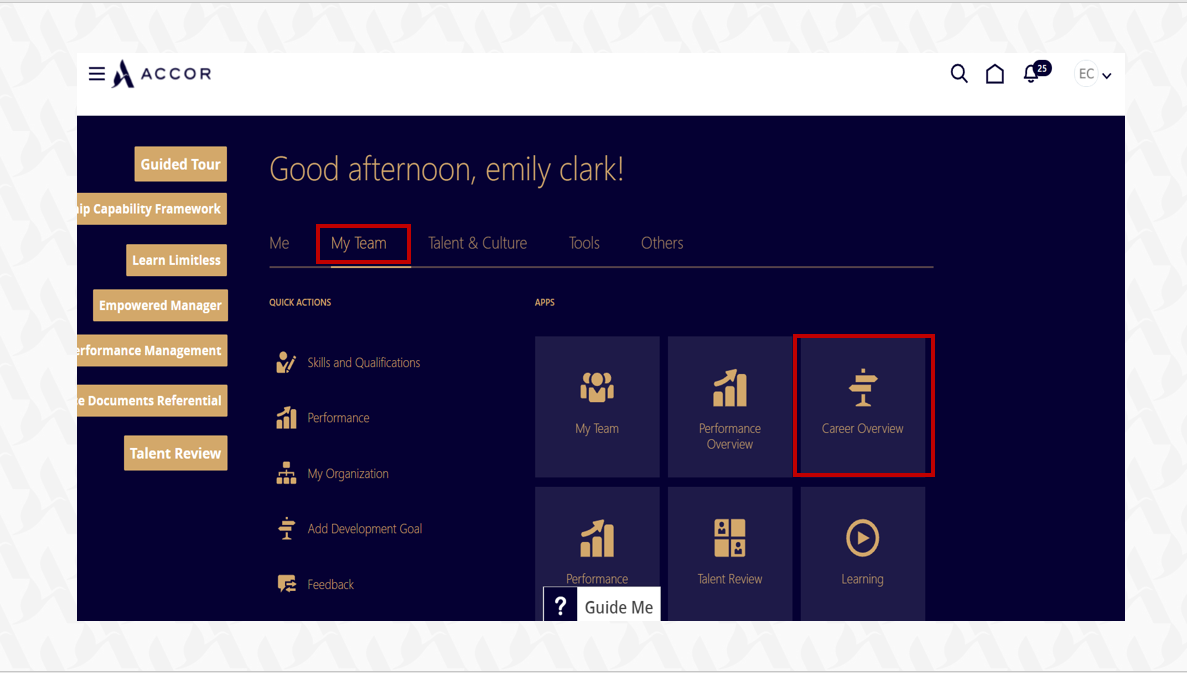Open the Feedback quick action link
Screen dimensions: 1187x673
tap(331, 584)
